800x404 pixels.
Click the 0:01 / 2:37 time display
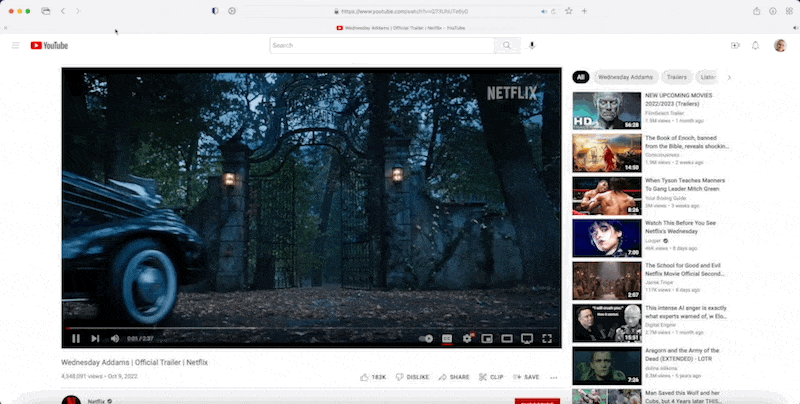[140, 339]
